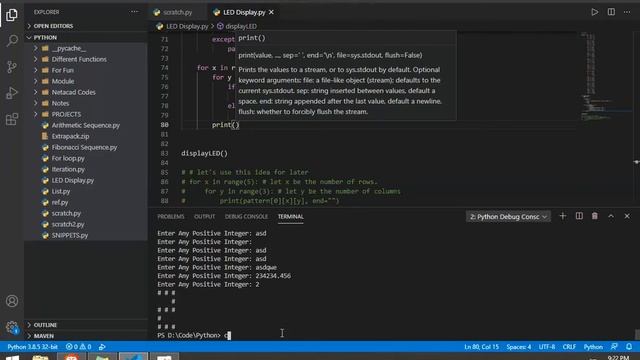The height and width of the screenshot is (360, 640).
Task: Click errors and warnings count in status bar
Action: click(x=78, y=347)
